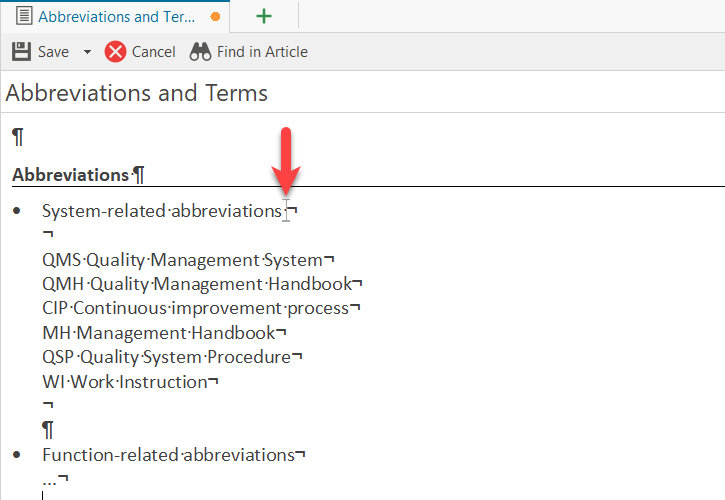The image size is (725, 500).
Task: Click the QMS Quality Management System line
Action: (x=182, y=260)
